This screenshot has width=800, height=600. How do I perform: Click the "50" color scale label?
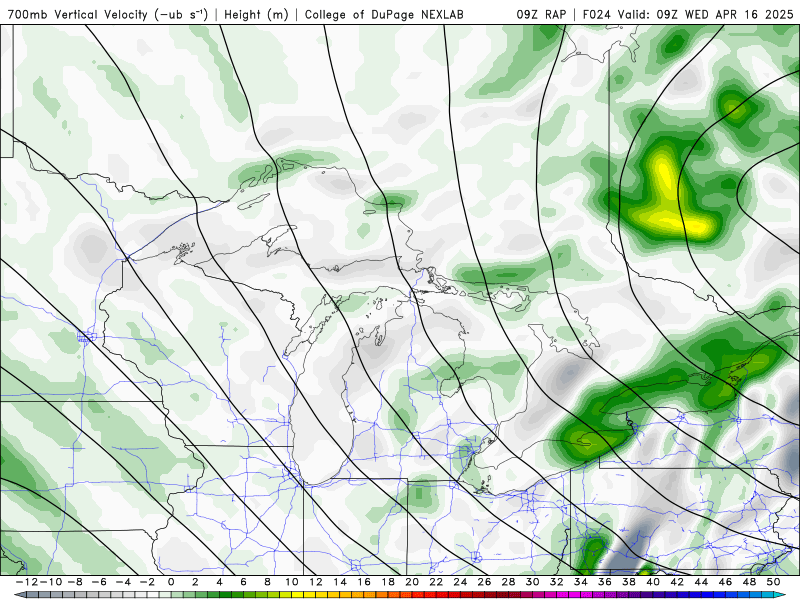(773, 582)
